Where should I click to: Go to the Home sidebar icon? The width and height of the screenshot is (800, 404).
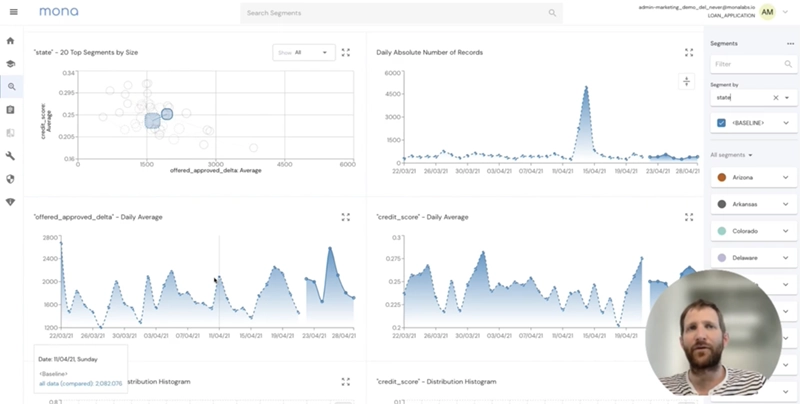[x=10, y=41]
